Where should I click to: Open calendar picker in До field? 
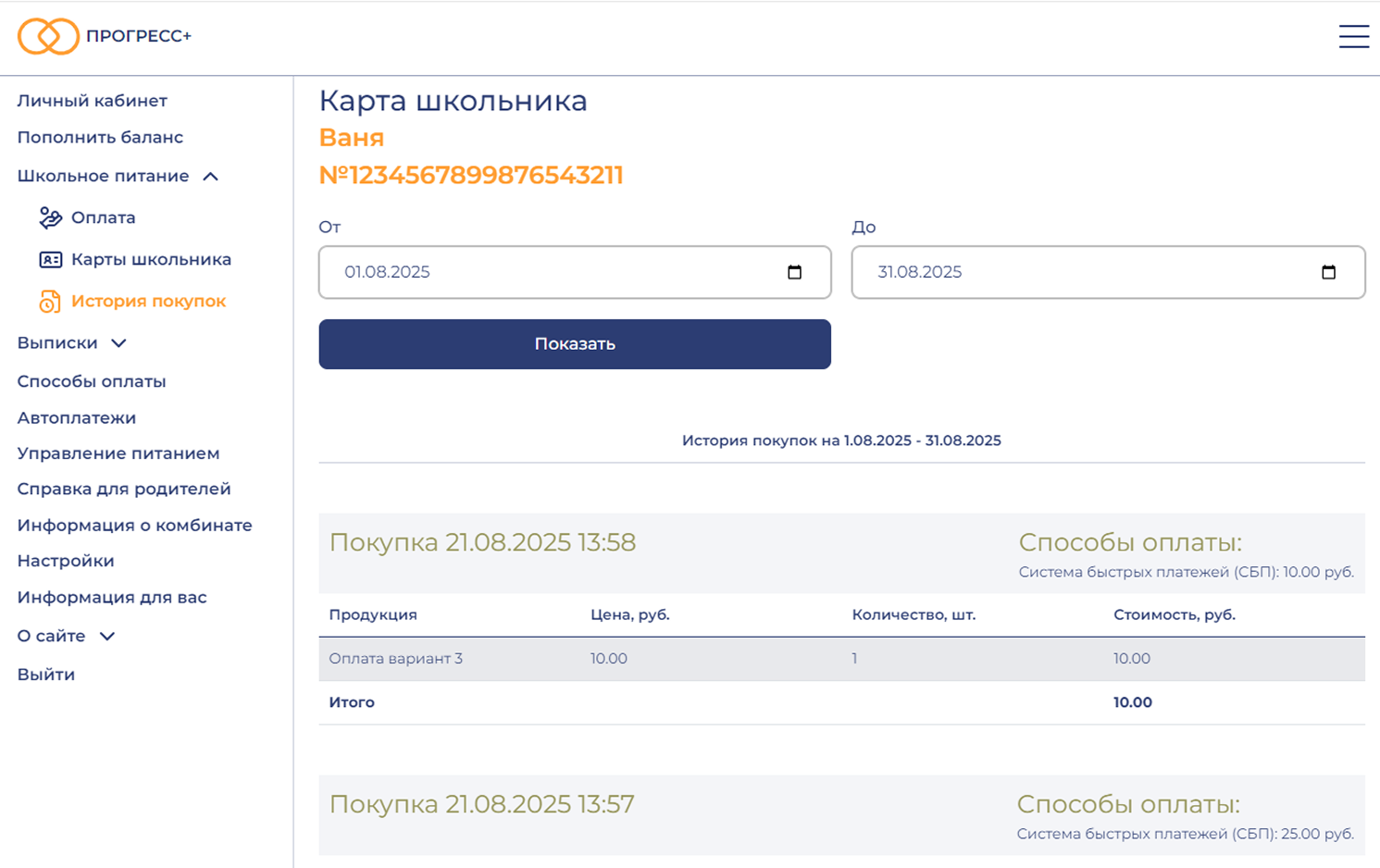pos(1328,272)
